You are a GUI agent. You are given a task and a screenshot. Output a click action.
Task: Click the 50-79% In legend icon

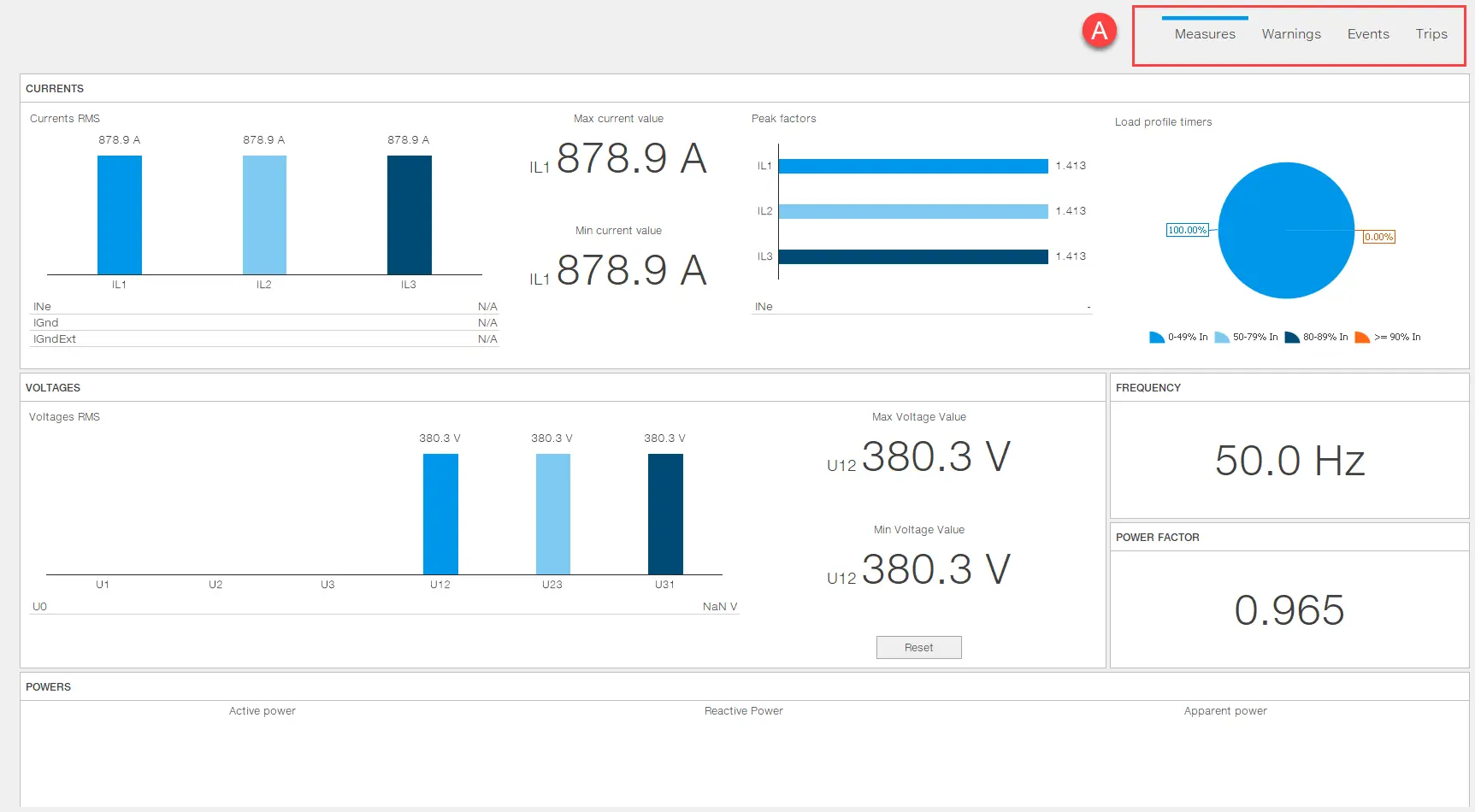(1221, 338)
